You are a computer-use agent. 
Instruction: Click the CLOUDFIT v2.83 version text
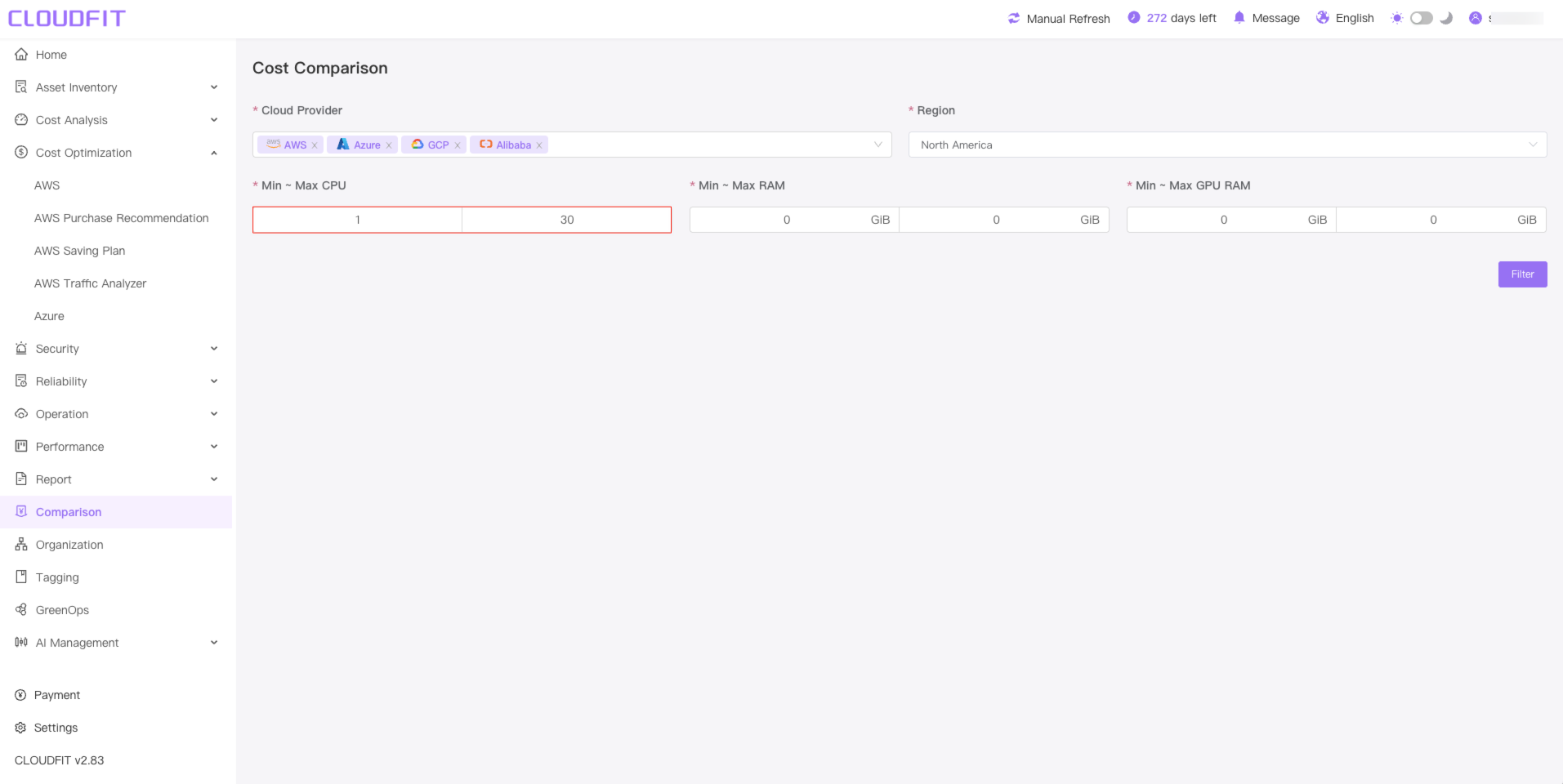click(x=60, y=760)
